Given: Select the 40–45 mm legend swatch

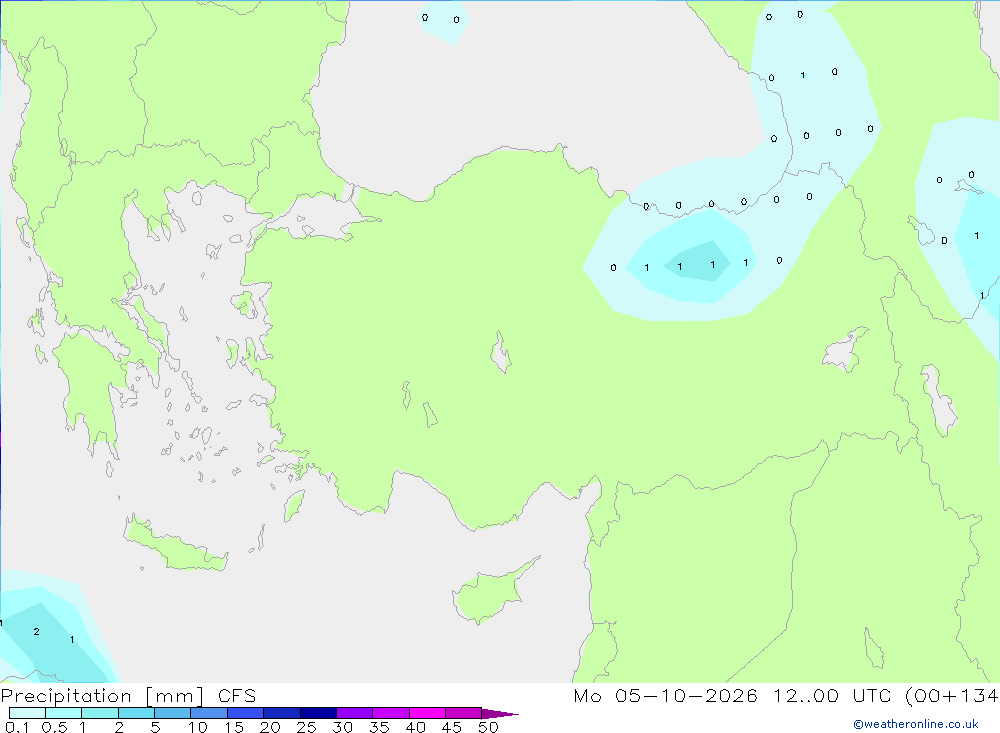Looking at the screenshot, I should [427, 713].
